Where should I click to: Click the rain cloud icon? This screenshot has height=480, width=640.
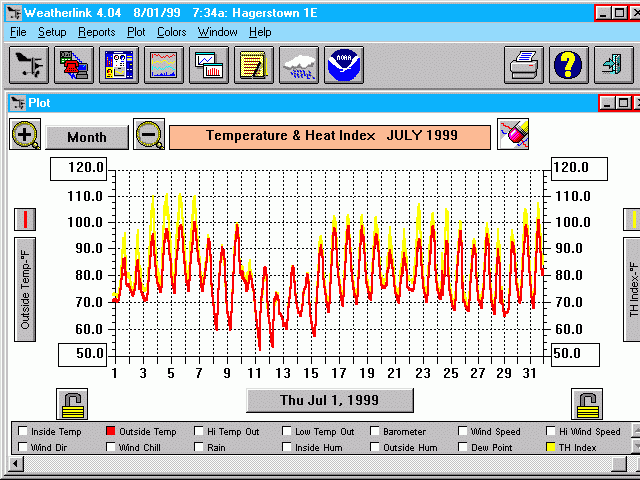pos(299,65)
